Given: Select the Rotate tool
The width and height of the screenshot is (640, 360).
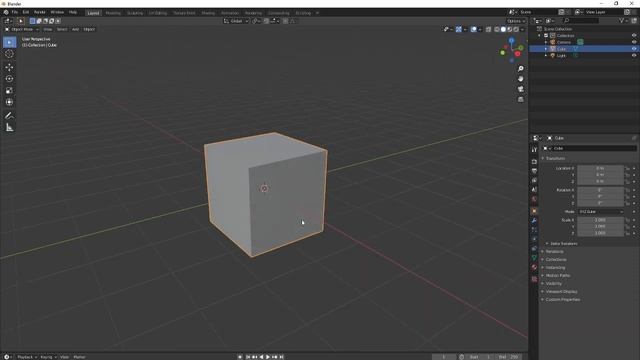Looking at the screenshot, I should pyautogui.click(x=9, y=78).
